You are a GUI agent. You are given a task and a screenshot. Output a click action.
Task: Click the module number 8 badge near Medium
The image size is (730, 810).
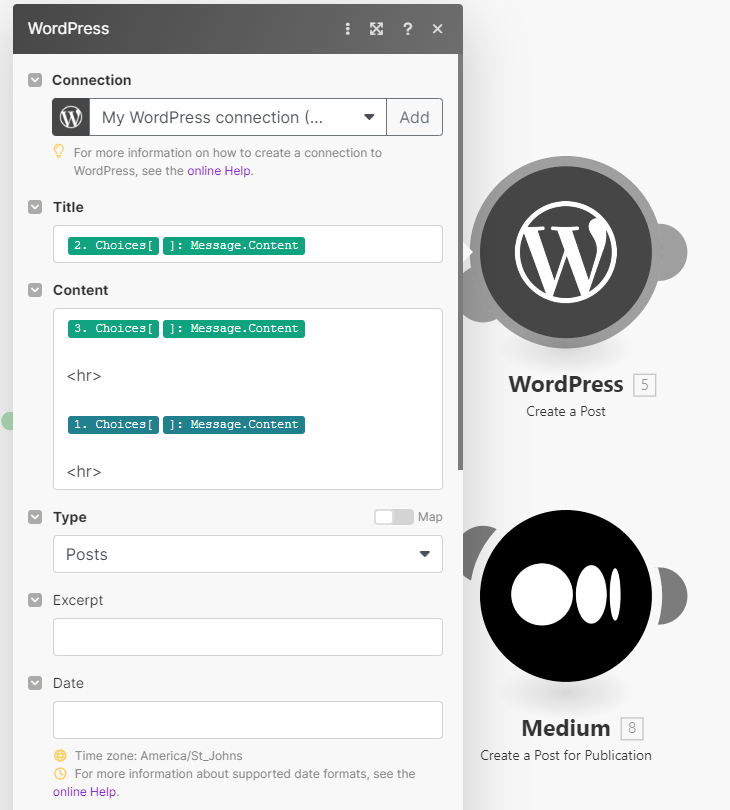pos(632,728)
